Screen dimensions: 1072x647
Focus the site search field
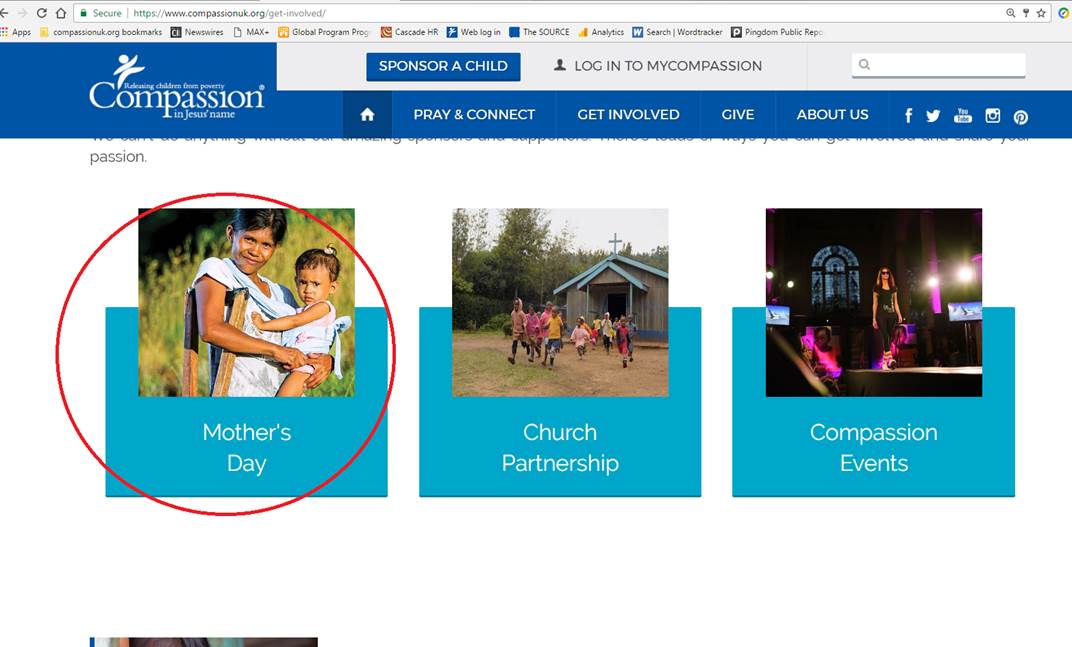coord(938,65)
